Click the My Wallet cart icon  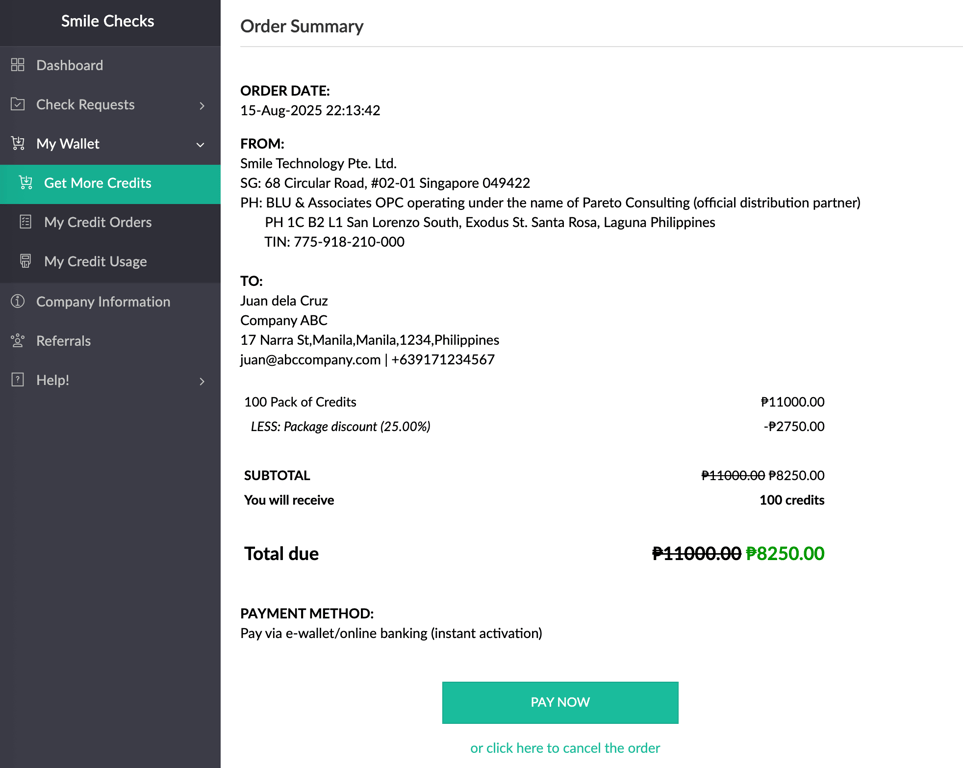(x=18, y=144)
